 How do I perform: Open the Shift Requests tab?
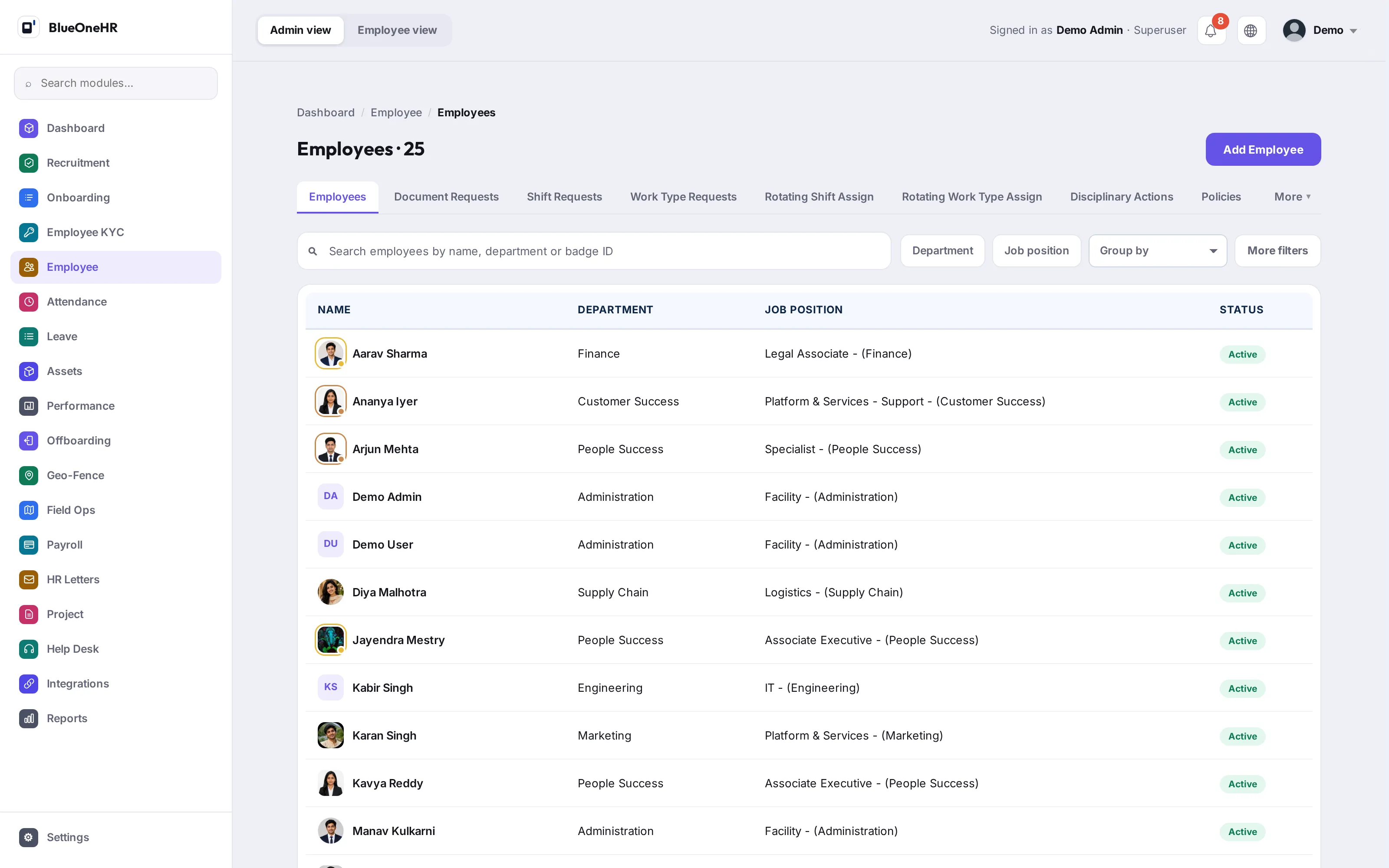point(564,197)
